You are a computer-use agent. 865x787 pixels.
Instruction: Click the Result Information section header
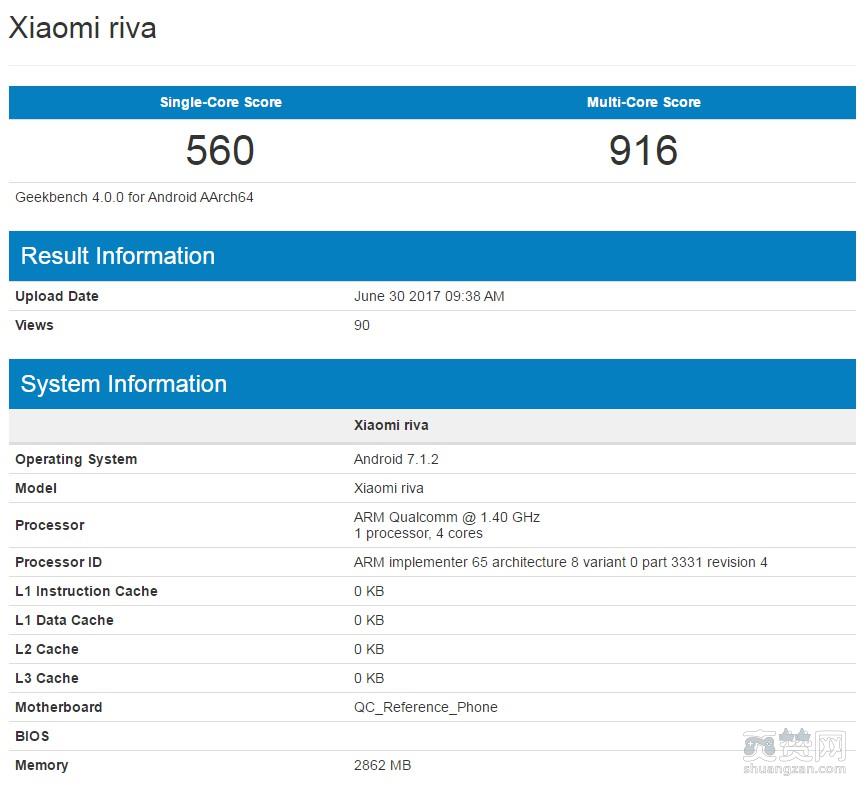pyautogui.click(x=118, y=256)
